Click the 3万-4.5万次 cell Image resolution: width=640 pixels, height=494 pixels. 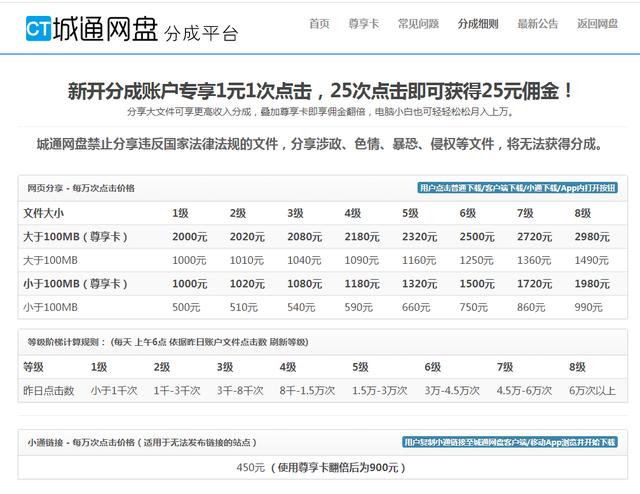pos(452,391)
